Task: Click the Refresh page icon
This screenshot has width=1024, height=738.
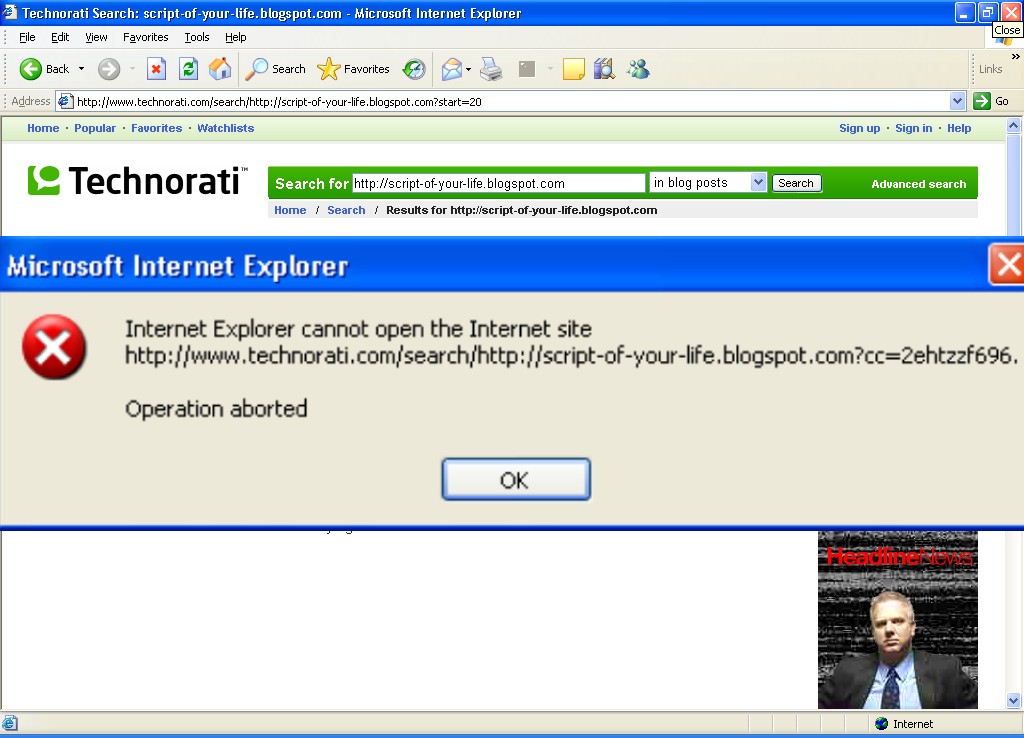Action: pyautogui.click(x=188, y=69)
